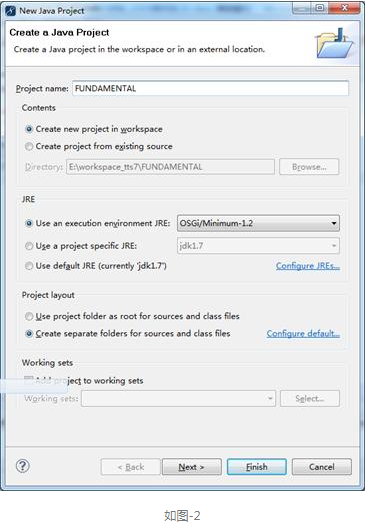
Task: Open the Configure JREs link
Action: pyautogui.click(x=308, y=266)
